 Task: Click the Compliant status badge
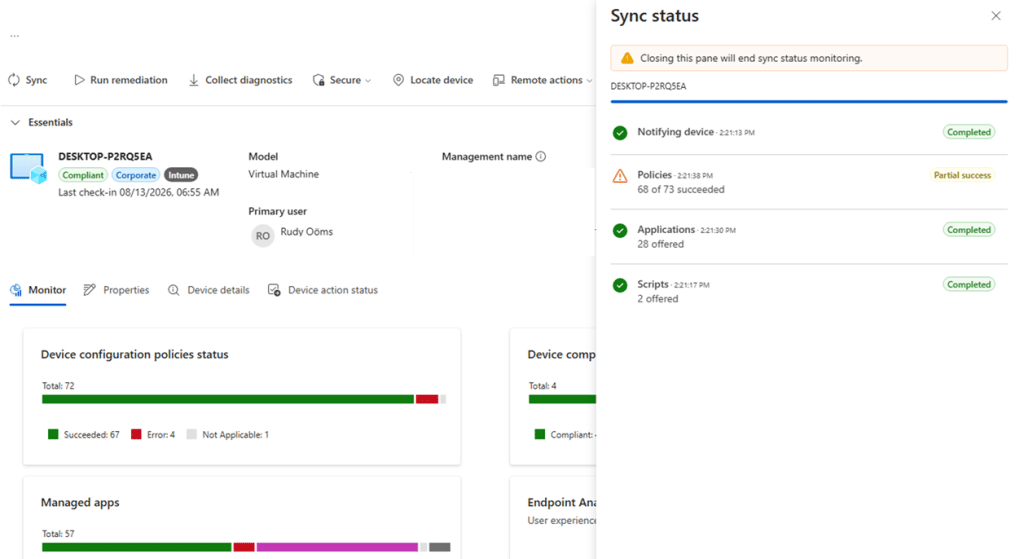[x=83, y=175]
